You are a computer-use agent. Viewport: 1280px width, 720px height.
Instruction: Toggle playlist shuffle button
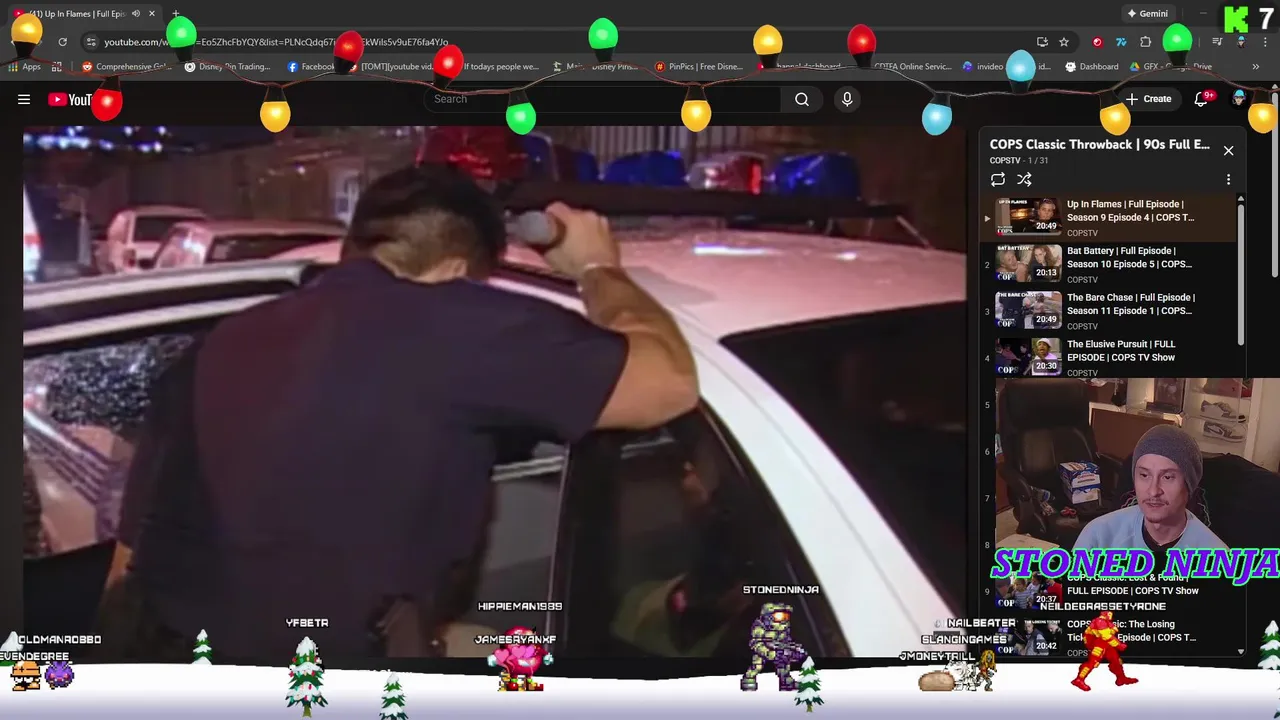click(x=1024, y=180)
